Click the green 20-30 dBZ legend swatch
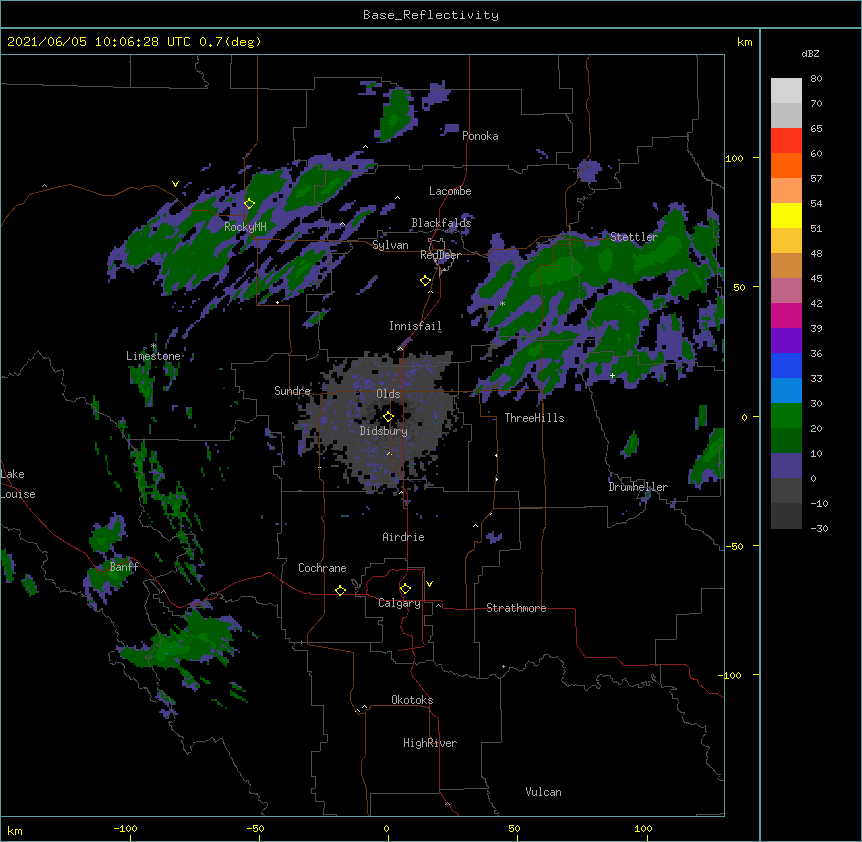 pos(786,416)
